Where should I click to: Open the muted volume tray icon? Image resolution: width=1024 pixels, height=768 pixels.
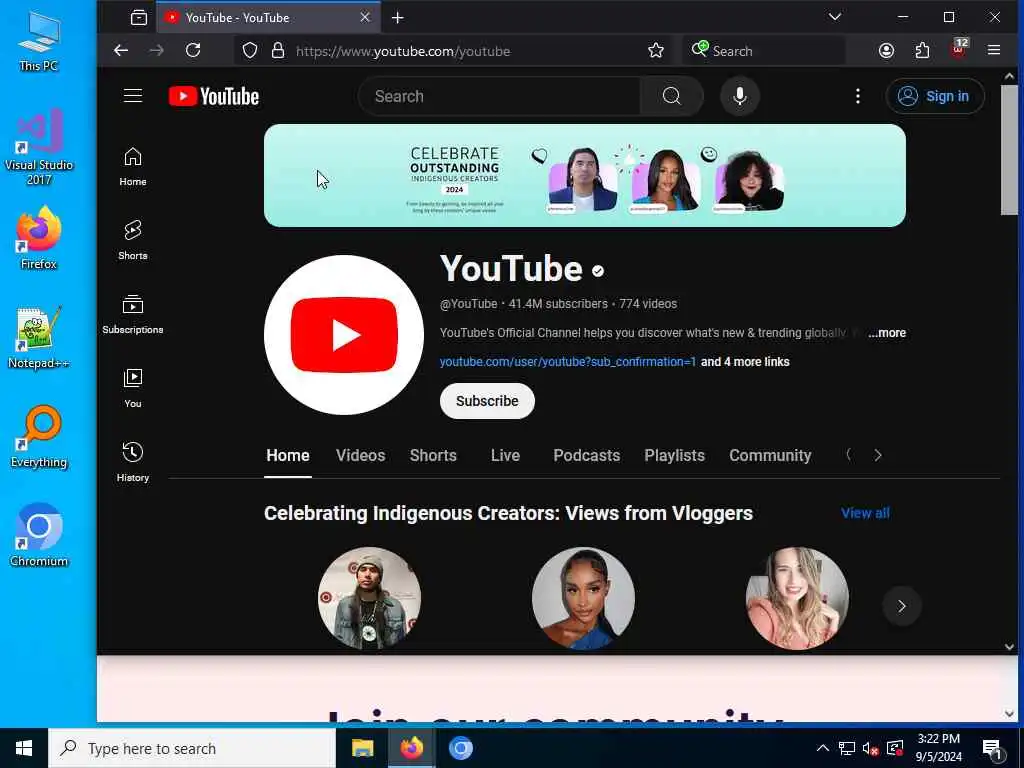coord(870,748)
